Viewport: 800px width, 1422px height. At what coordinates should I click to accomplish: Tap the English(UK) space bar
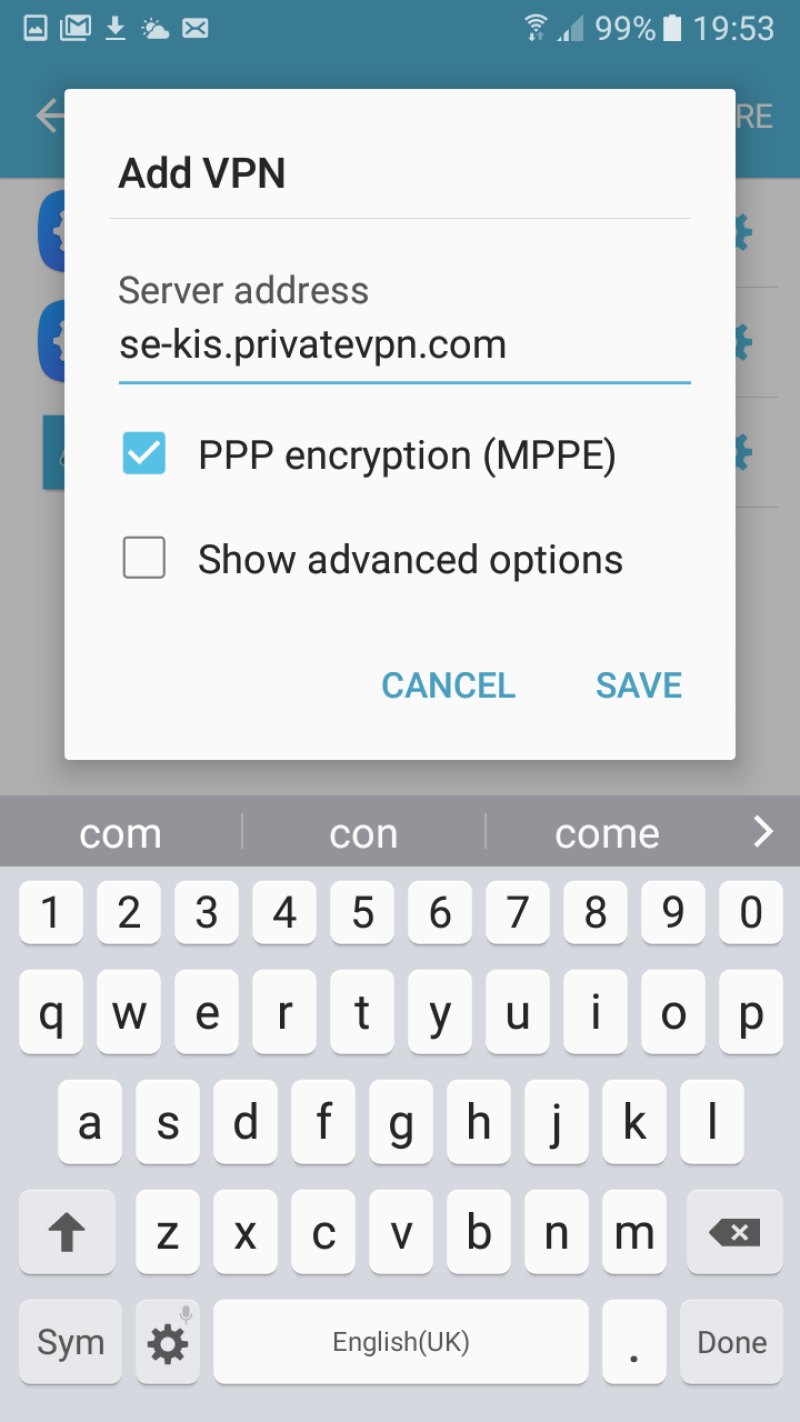tap(401, 1343)
